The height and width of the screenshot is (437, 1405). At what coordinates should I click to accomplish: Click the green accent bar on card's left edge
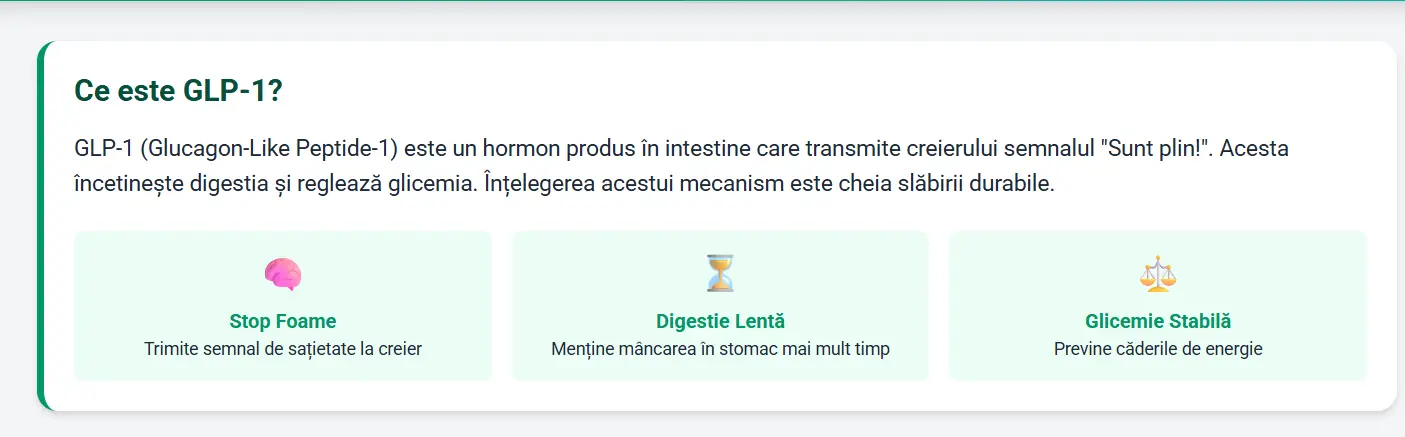41,226
